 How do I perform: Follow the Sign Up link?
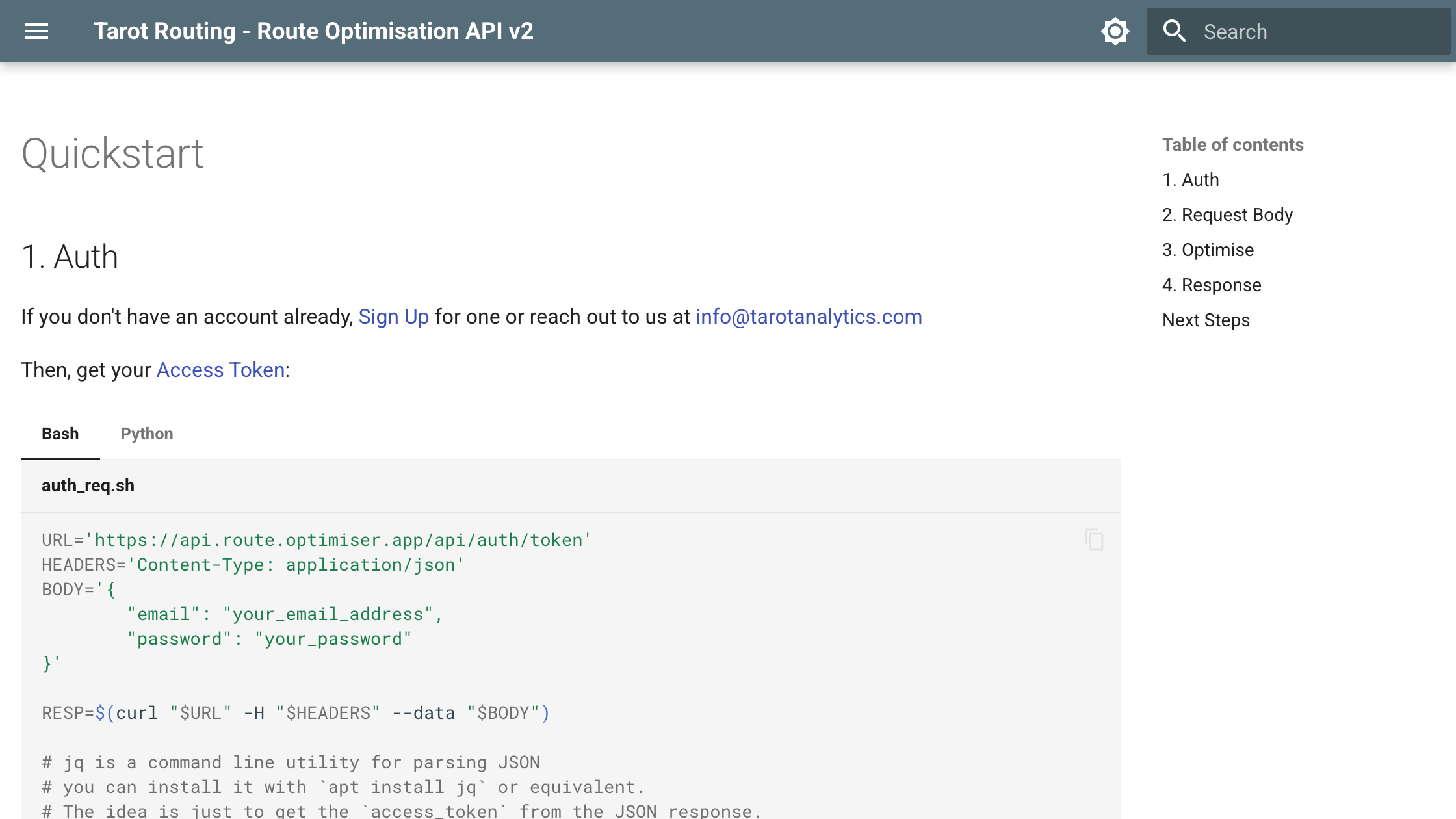point(394,317)
